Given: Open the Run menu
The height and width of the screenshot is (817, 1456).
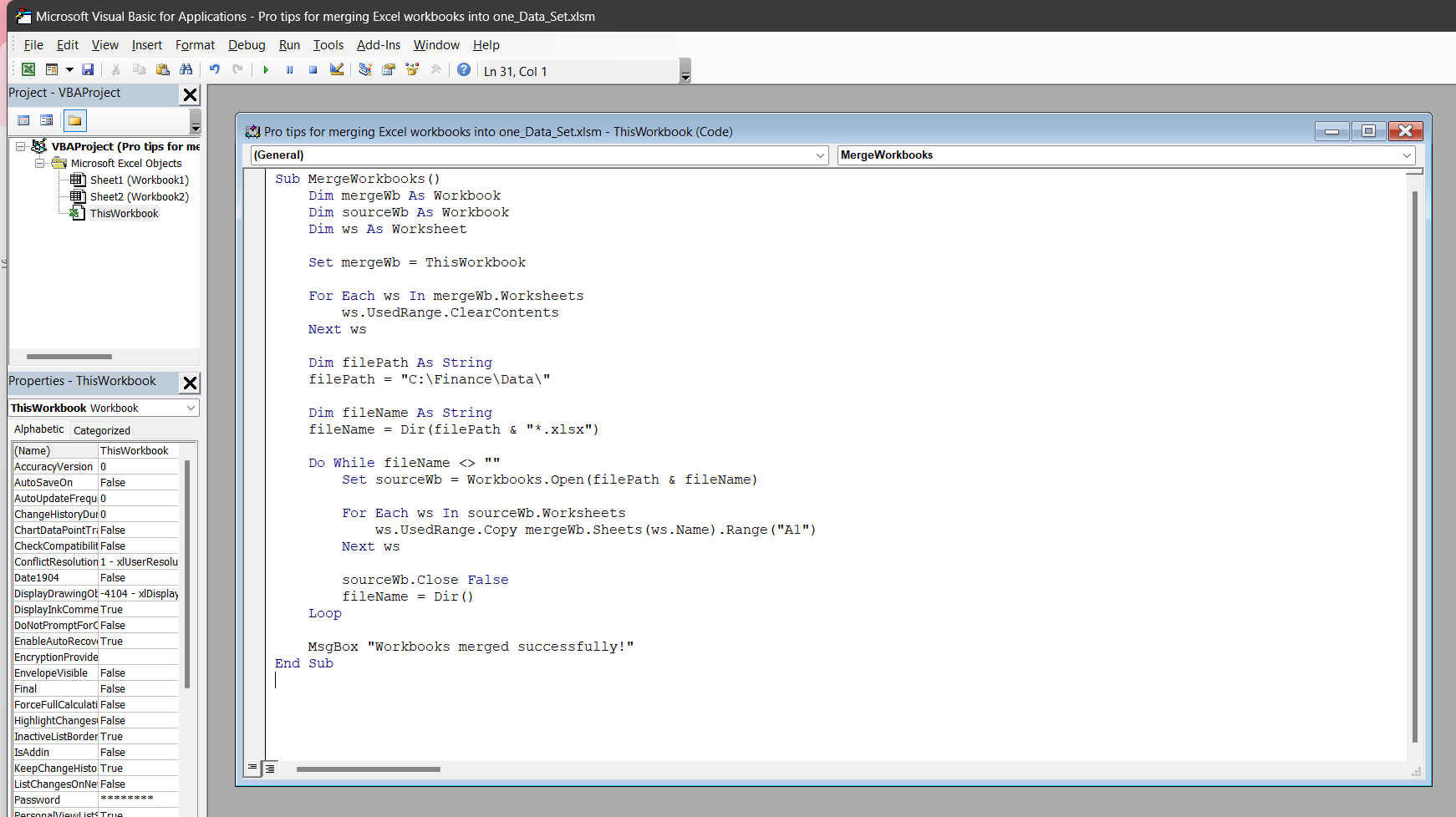Looking at the screenshot, I should [x=289, y=45].
